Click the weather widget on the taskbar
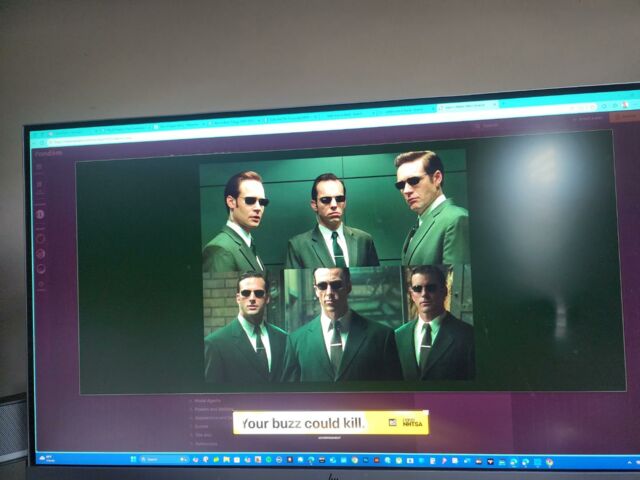 [45, 456]
